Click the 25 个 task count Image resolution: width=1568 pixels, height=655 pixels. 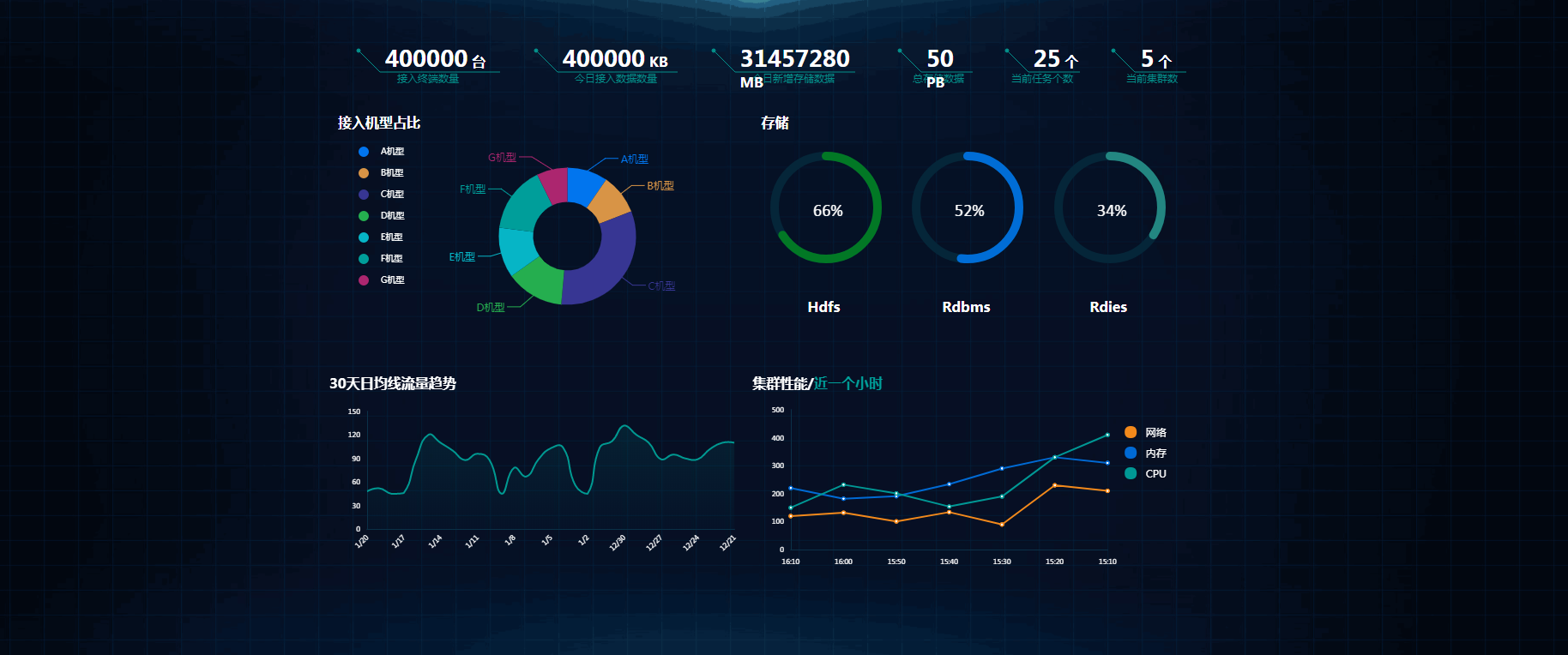[1056, 59]
